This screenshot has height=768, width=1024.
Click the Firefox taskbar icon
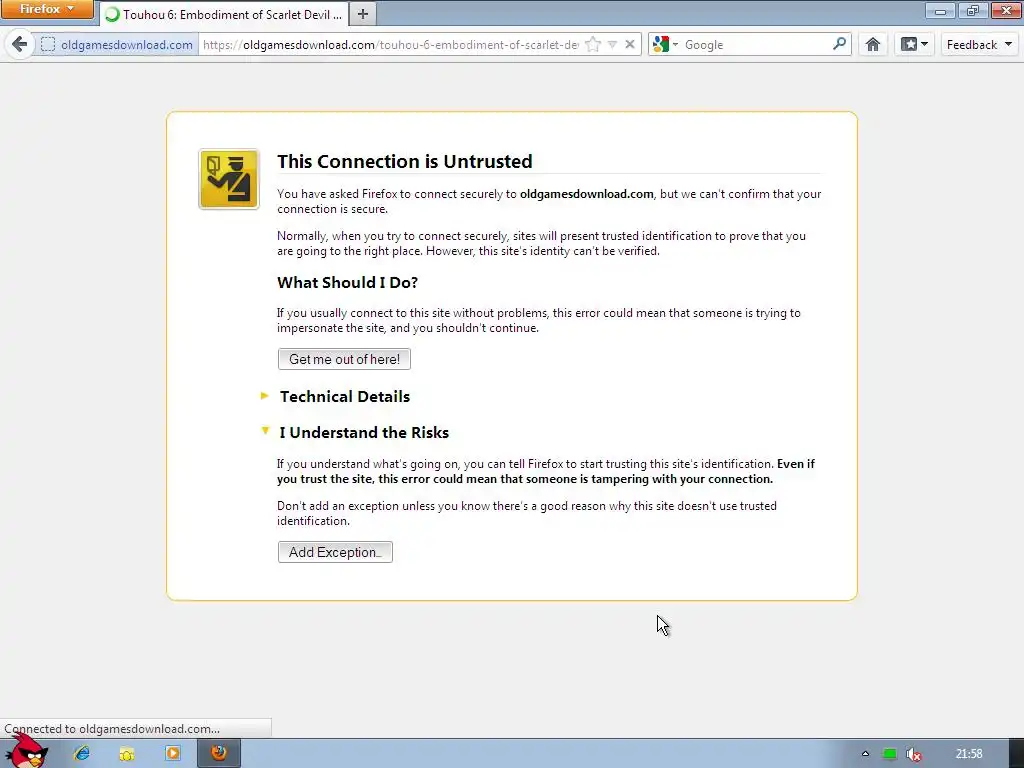coord(219,754)
